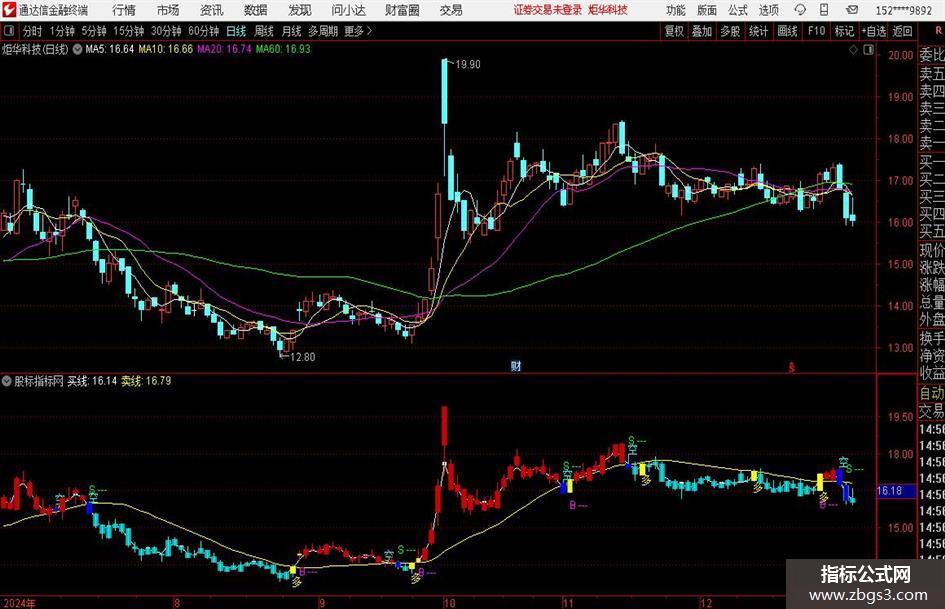Viewport: 945px width, 609px height.
Task: Click the 炬华科技 stock name in title bar
Action: click(x=608, y=10)
